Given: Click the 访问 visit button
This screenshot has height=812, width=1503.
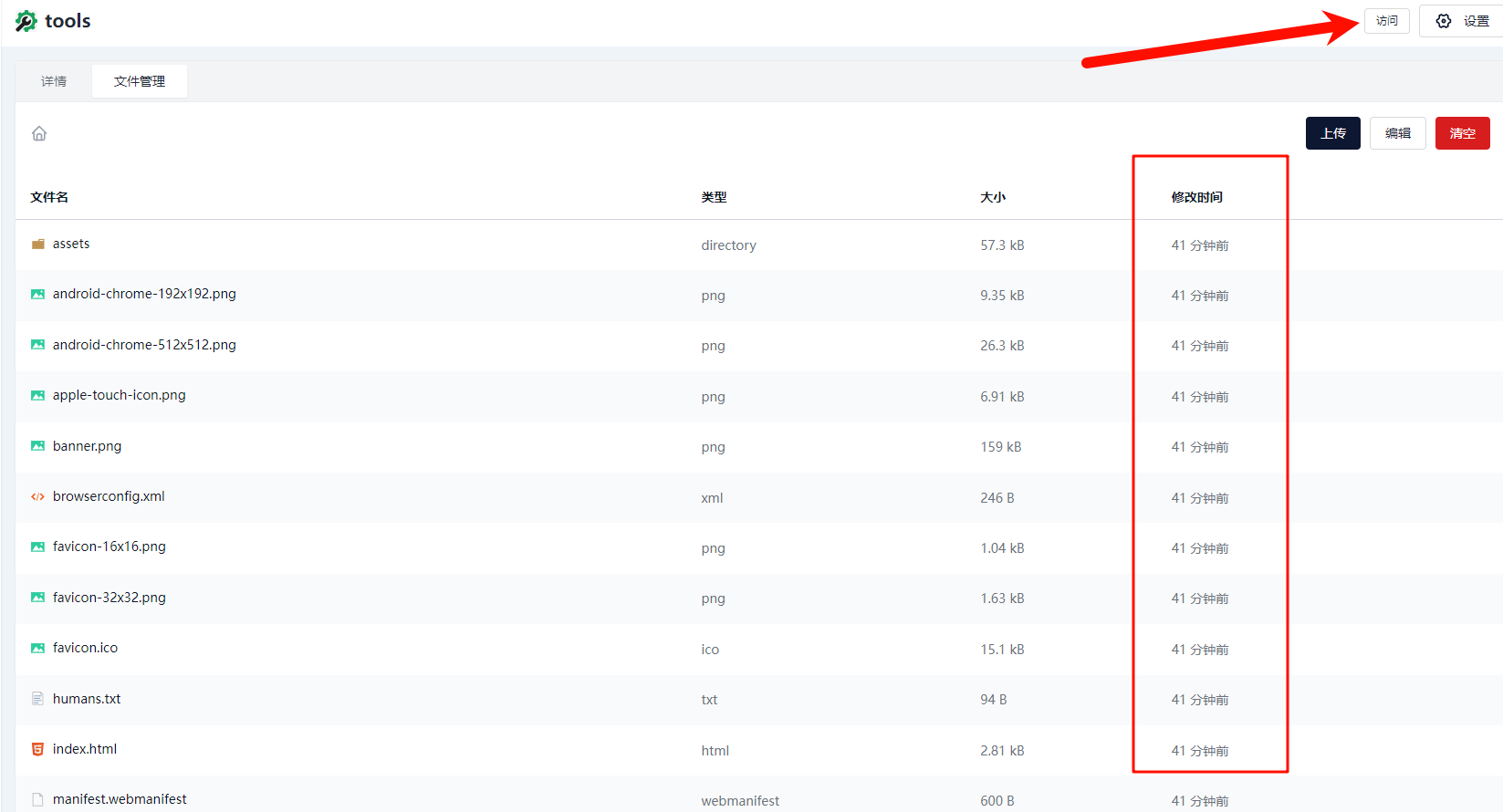Looking at the screenshot, I should point(1386,21).
